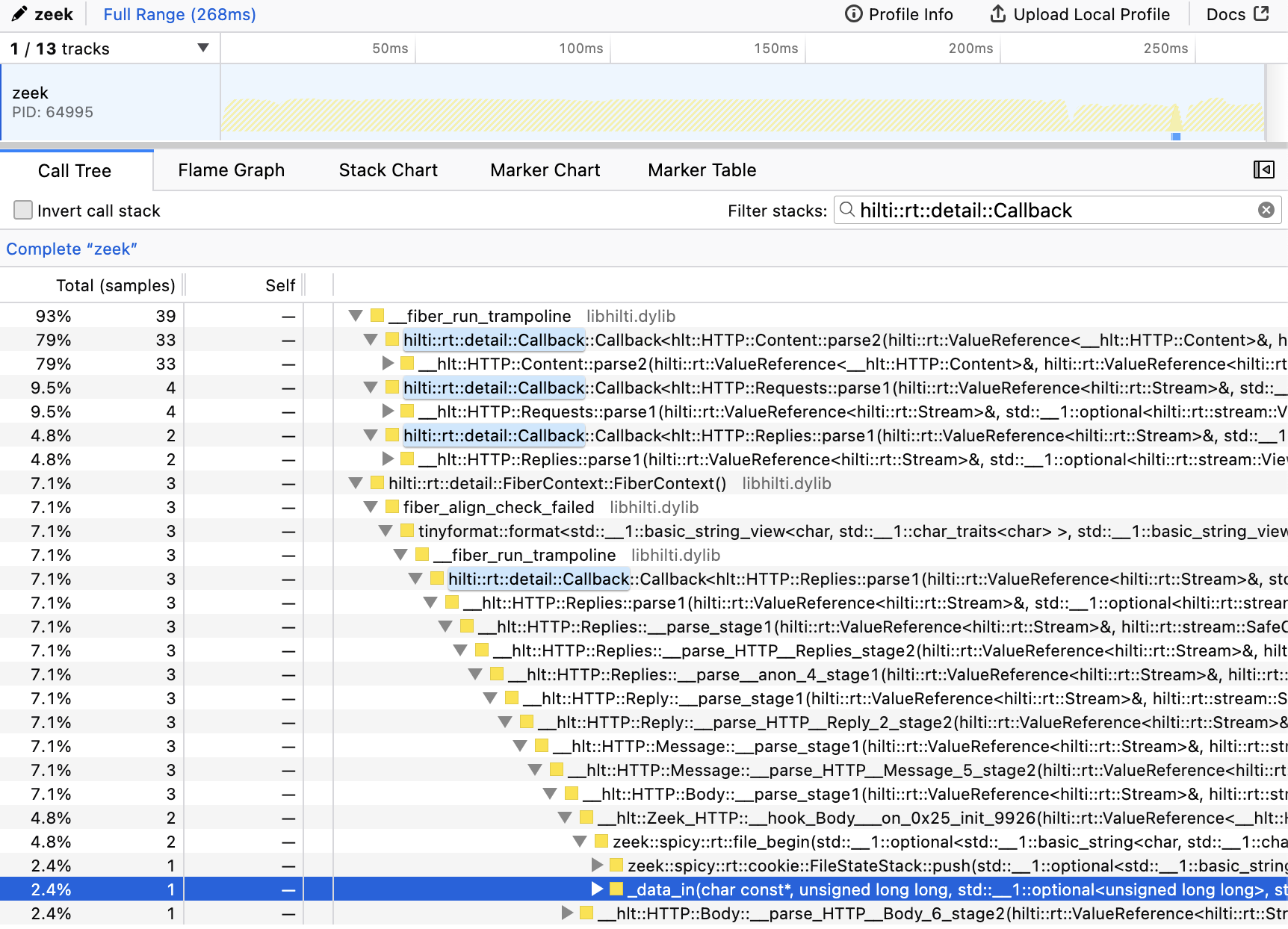The image size is (1288, 929).
Task: Select __parse_HTTP__Message_5_stage2 row
Action: click(x=644, y=770)
